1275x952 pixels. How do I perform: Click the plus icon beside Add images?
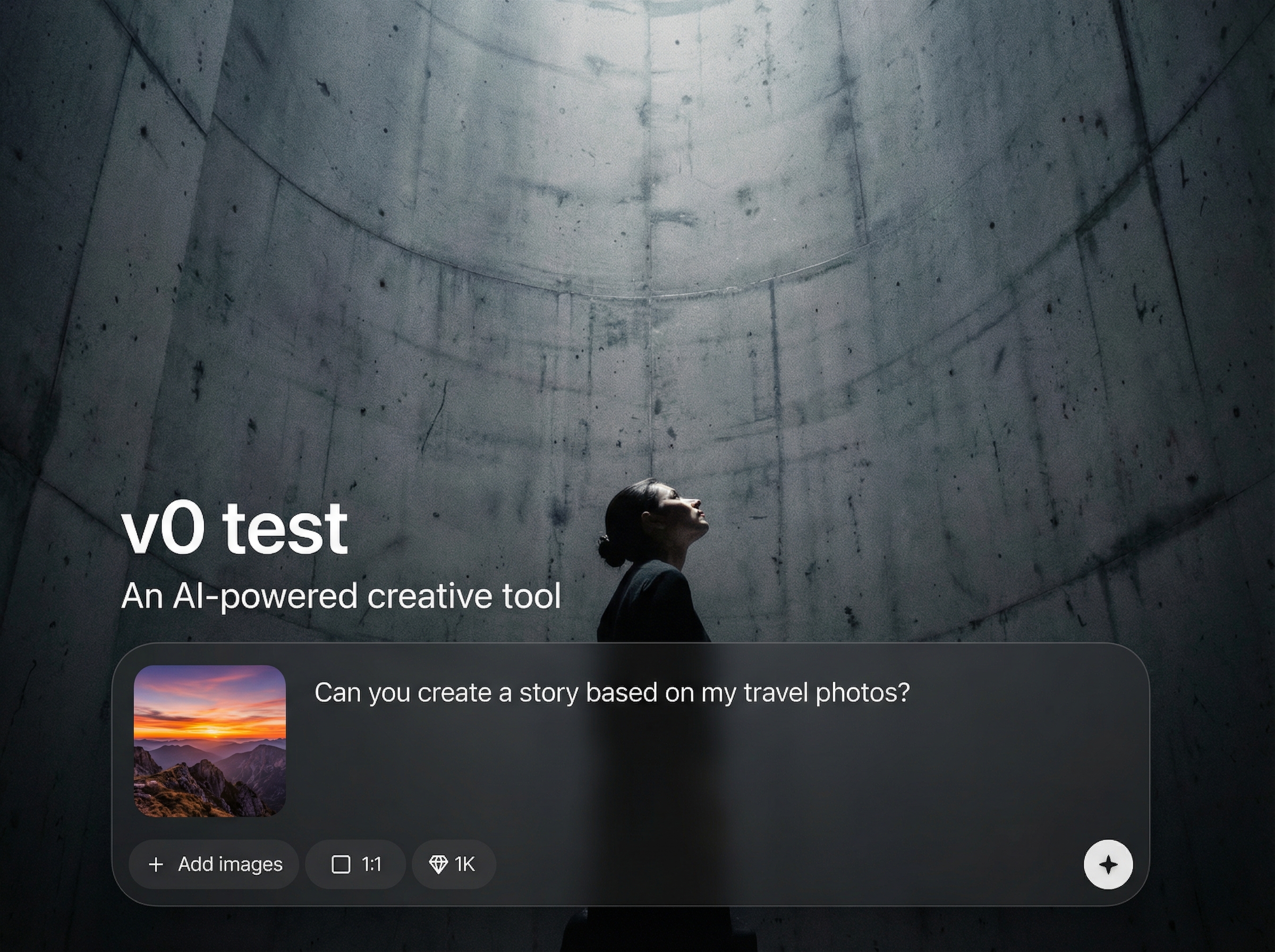pyautogui.click(x=156, y=864)
